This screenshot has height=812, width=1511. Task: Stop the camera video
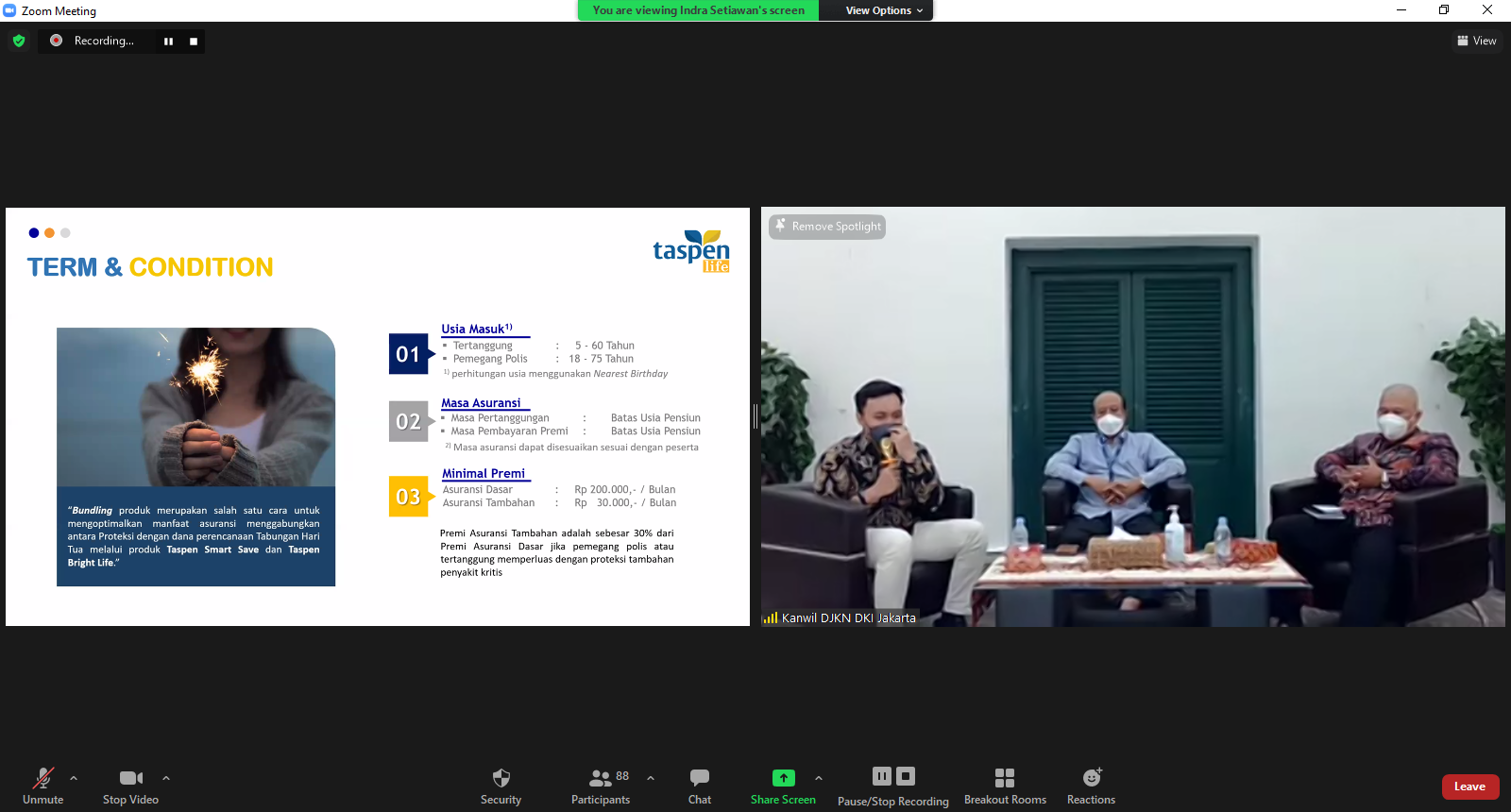click(x=130, y=786)
